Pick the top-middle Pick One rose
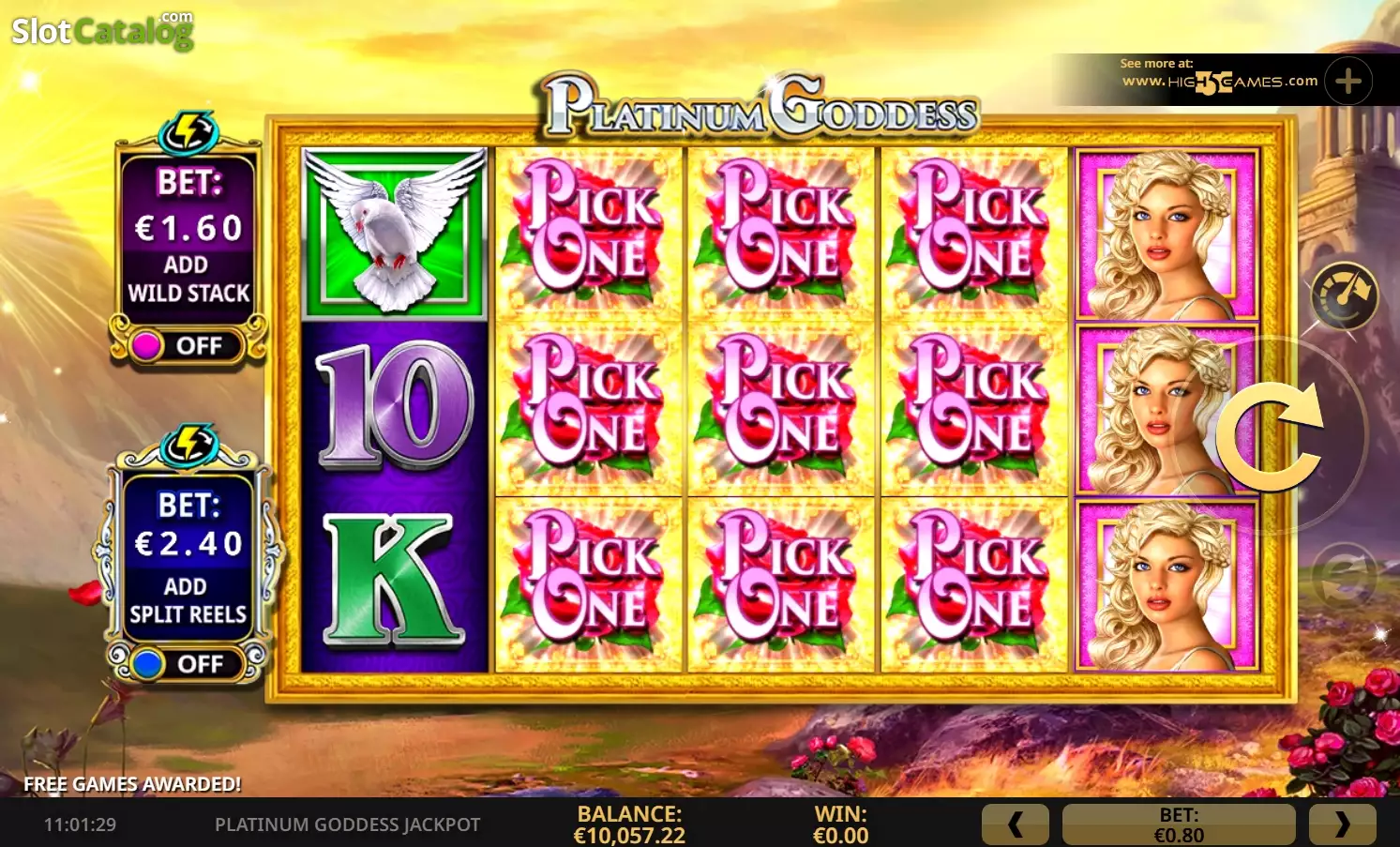The image size is (1400, 847). [x=781, y=233]
